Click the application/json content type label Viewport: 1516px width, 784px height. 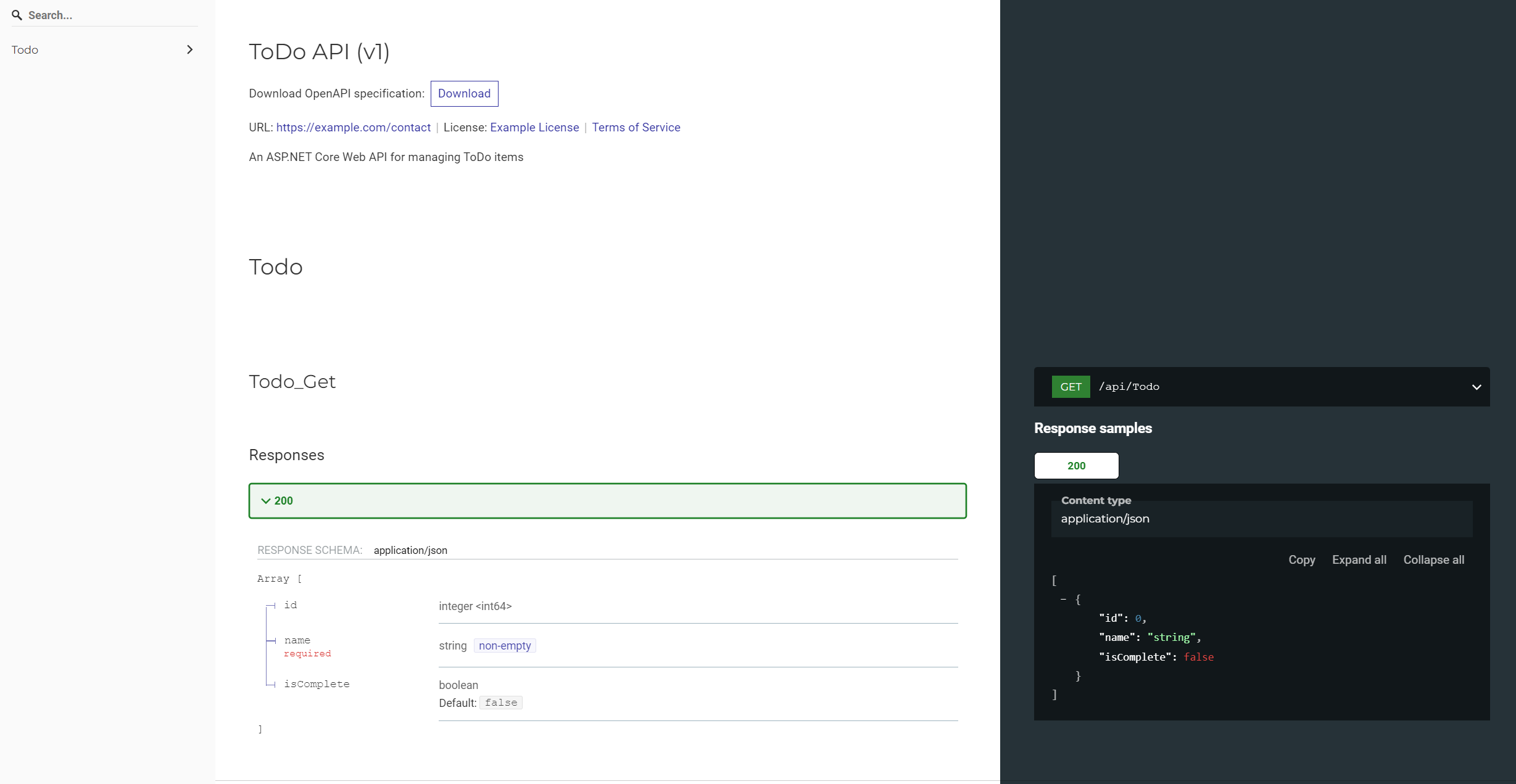pyautogui.click(x=1105, y=518)
